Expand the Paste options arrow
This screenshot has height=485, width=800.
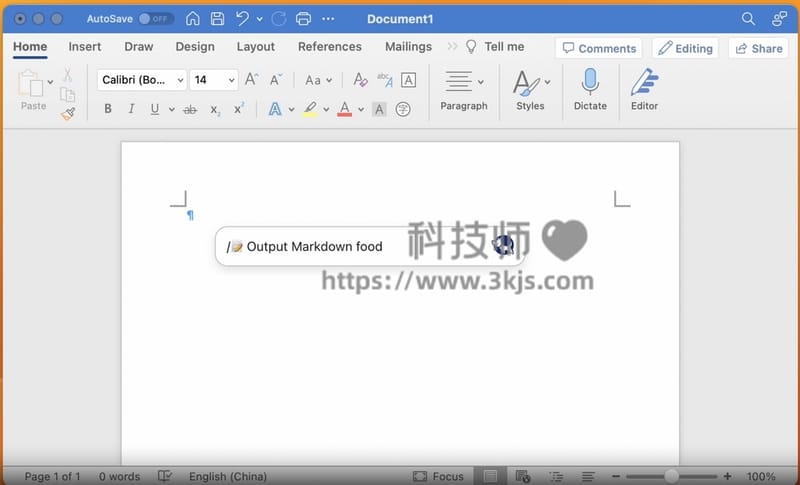pyautogui.click(x=50, y=82)
